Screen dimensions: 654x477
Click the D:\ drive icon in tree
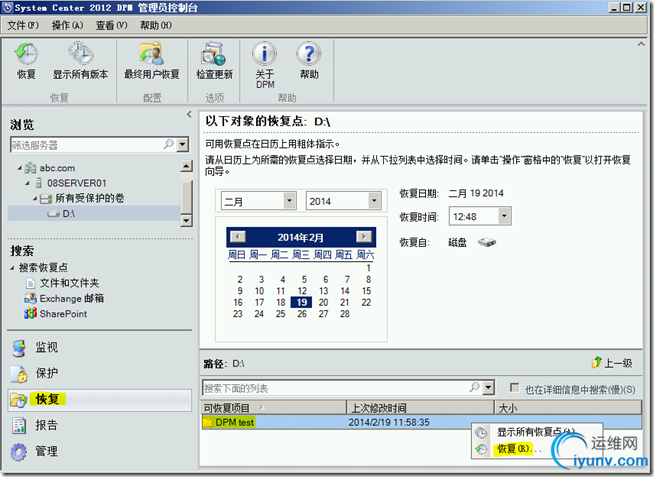pos(53,214)
